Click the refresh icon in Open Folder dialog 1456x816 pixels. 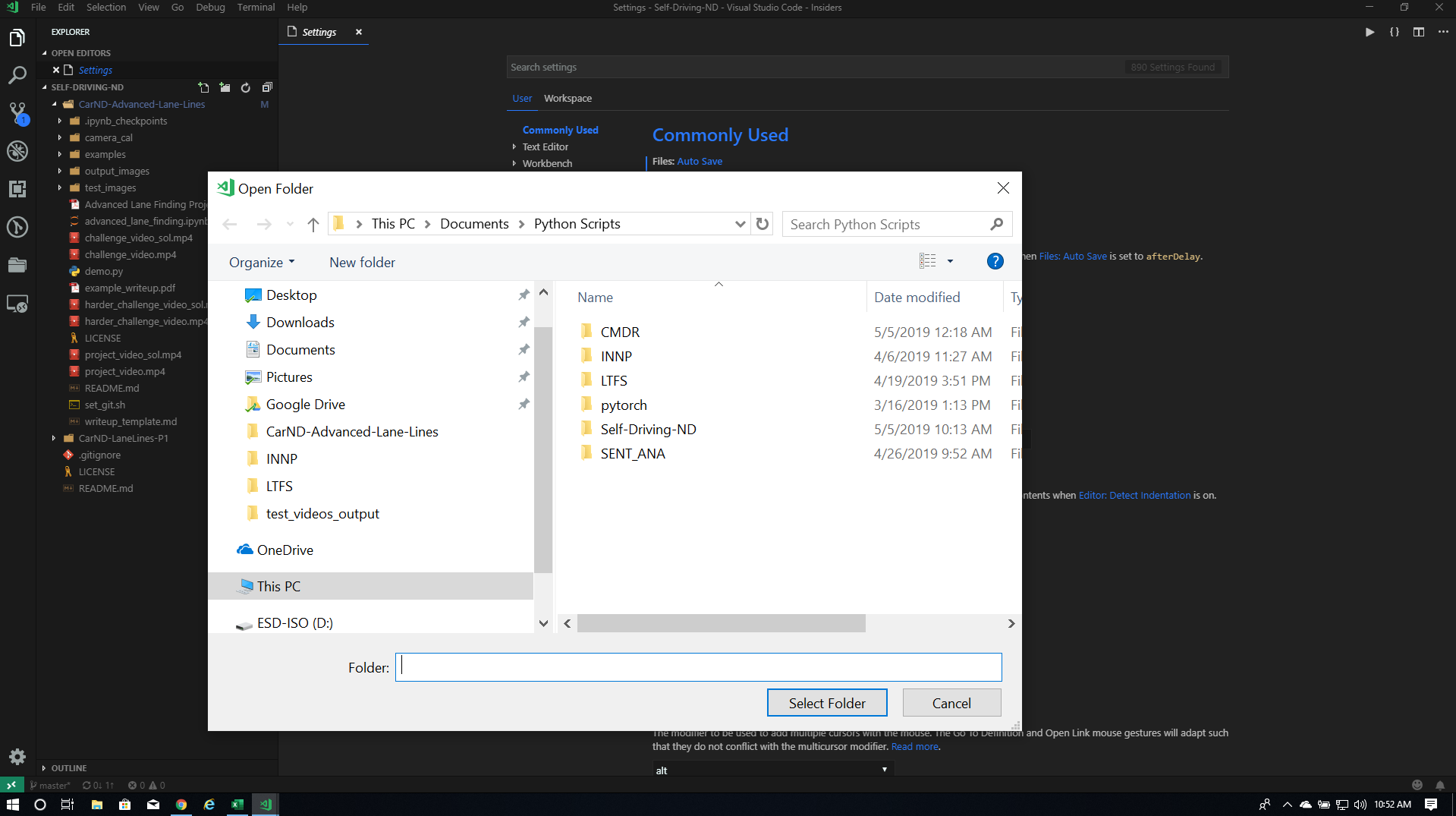pos(763,224)
